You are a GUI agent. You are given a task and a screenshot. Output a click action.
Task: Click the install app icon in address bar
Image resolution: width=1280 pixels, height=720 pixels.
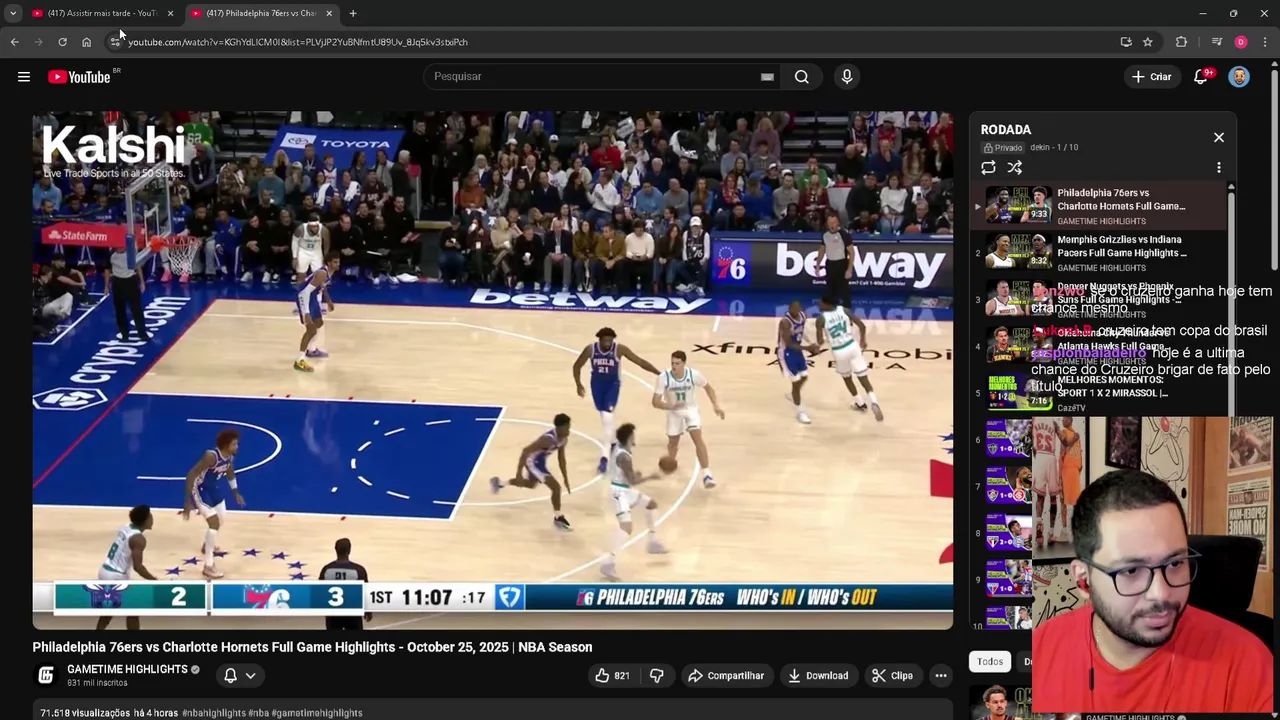tap(1126, 42)
